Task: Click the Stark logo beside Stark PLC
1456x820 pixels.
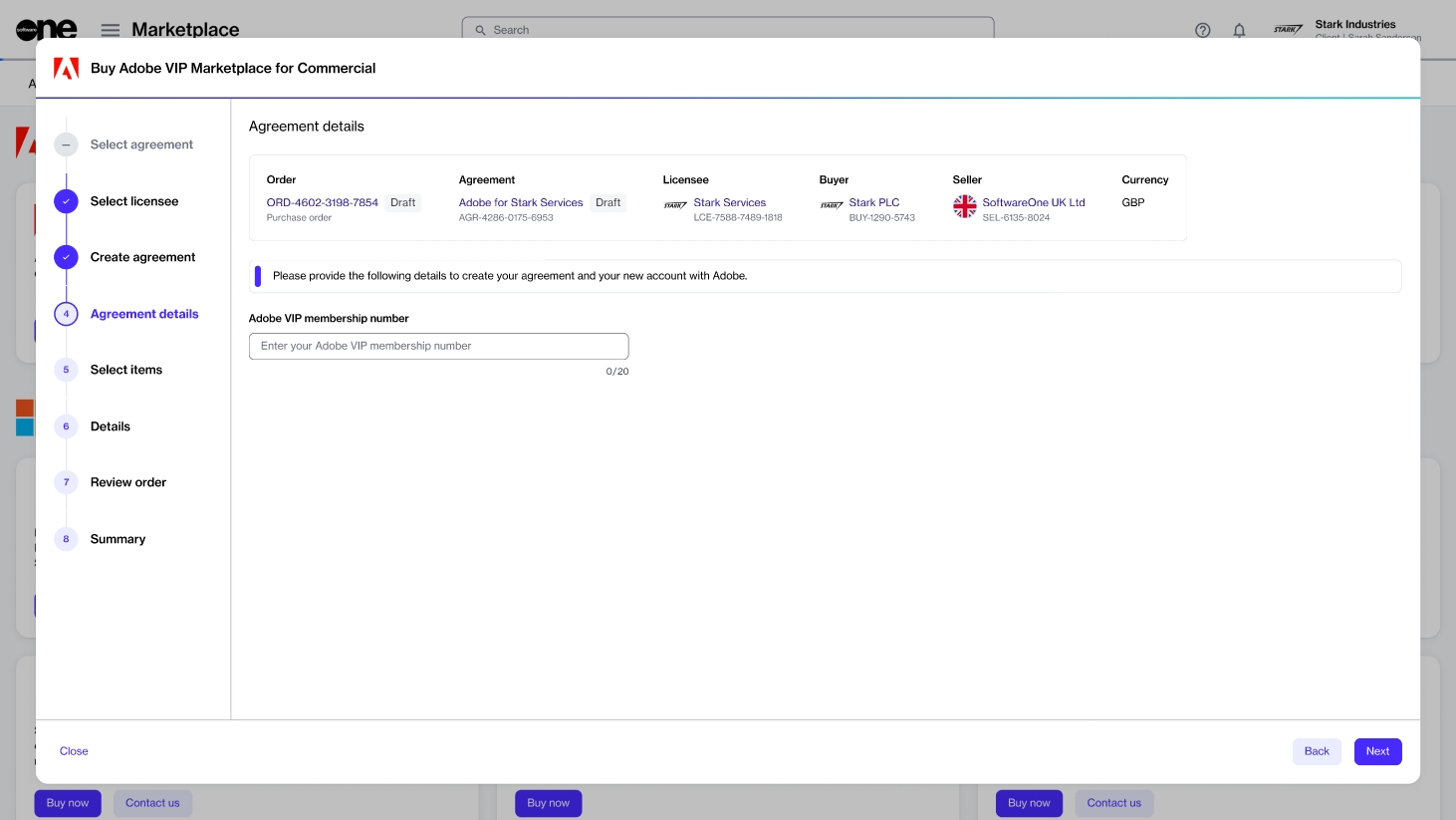Action: pyautogui.click(x=832, y=205)
